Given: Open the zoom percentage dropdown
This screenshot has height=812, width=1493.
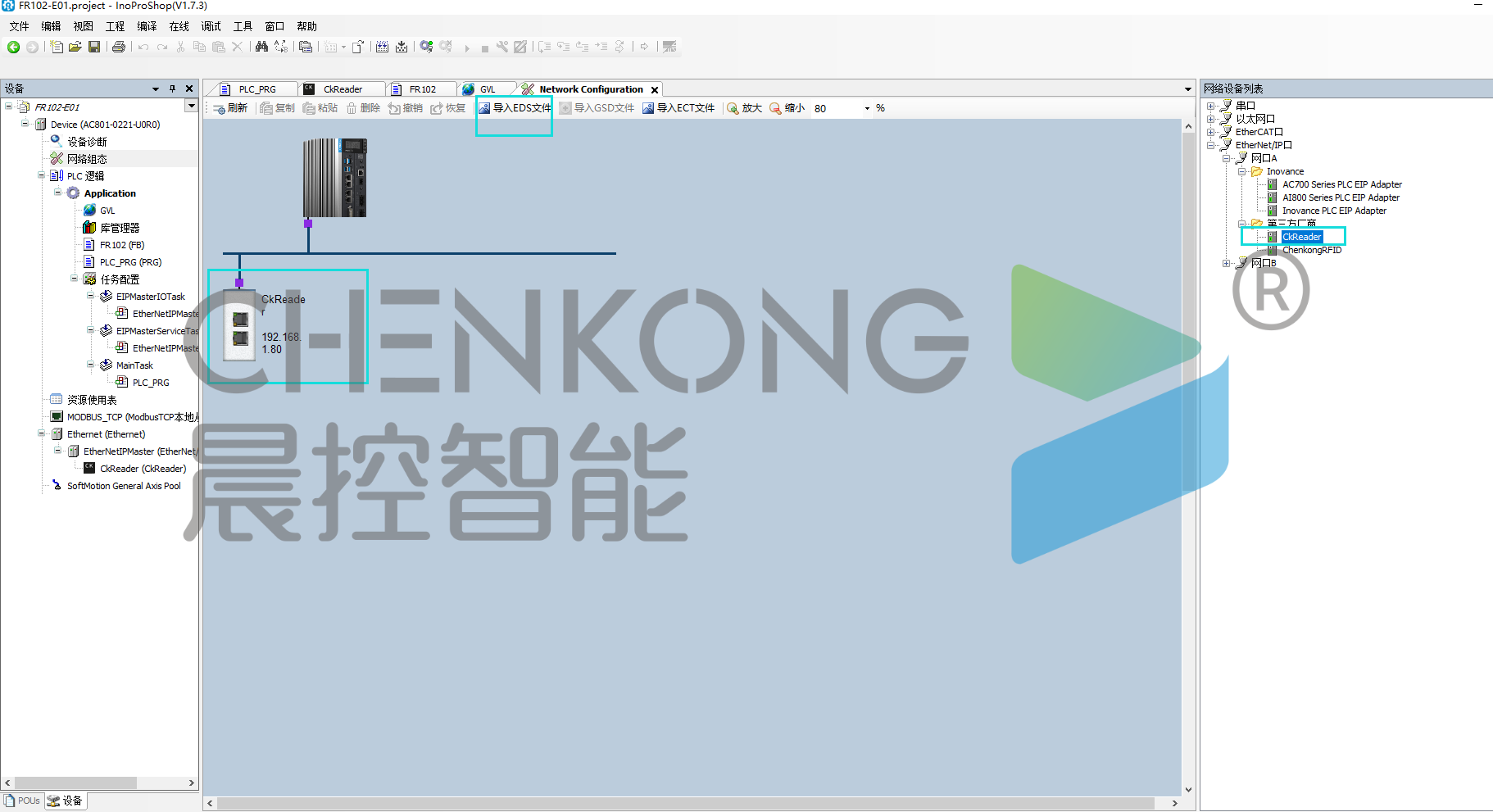Looking at the screenshot, I should click(x=867, y=108).
